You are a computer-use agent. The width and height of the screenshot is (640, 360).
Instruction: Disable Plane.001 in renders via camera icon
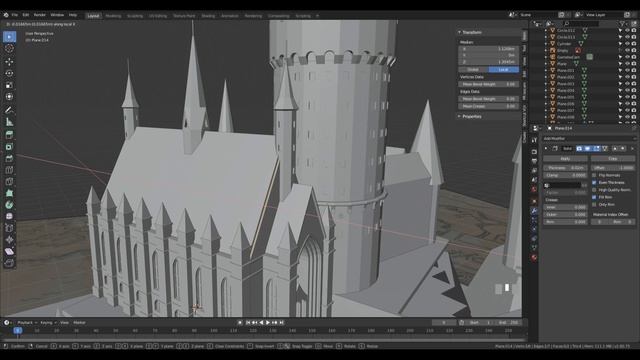tap(633, 70)
